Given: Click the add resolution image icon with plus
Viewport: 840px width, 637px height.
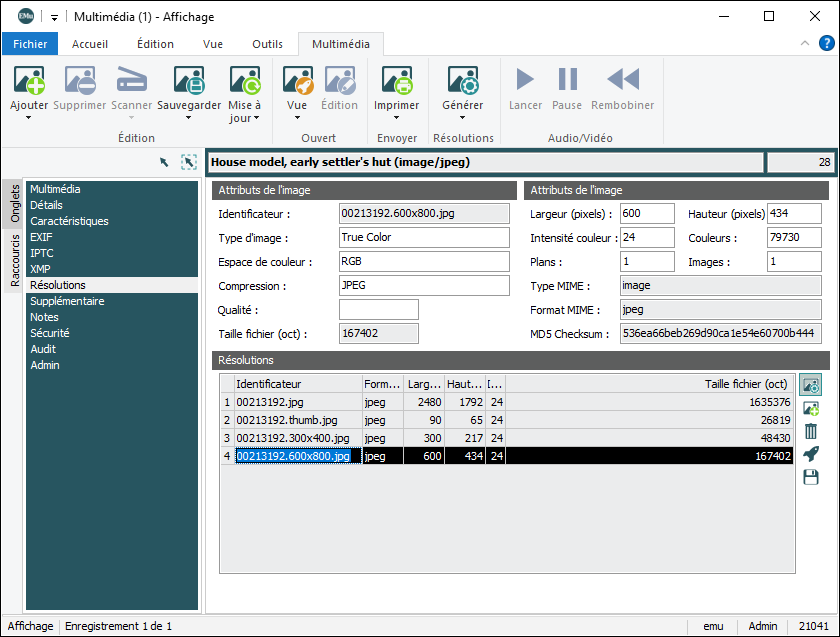Looking at the screenshot, I should 811,408.
